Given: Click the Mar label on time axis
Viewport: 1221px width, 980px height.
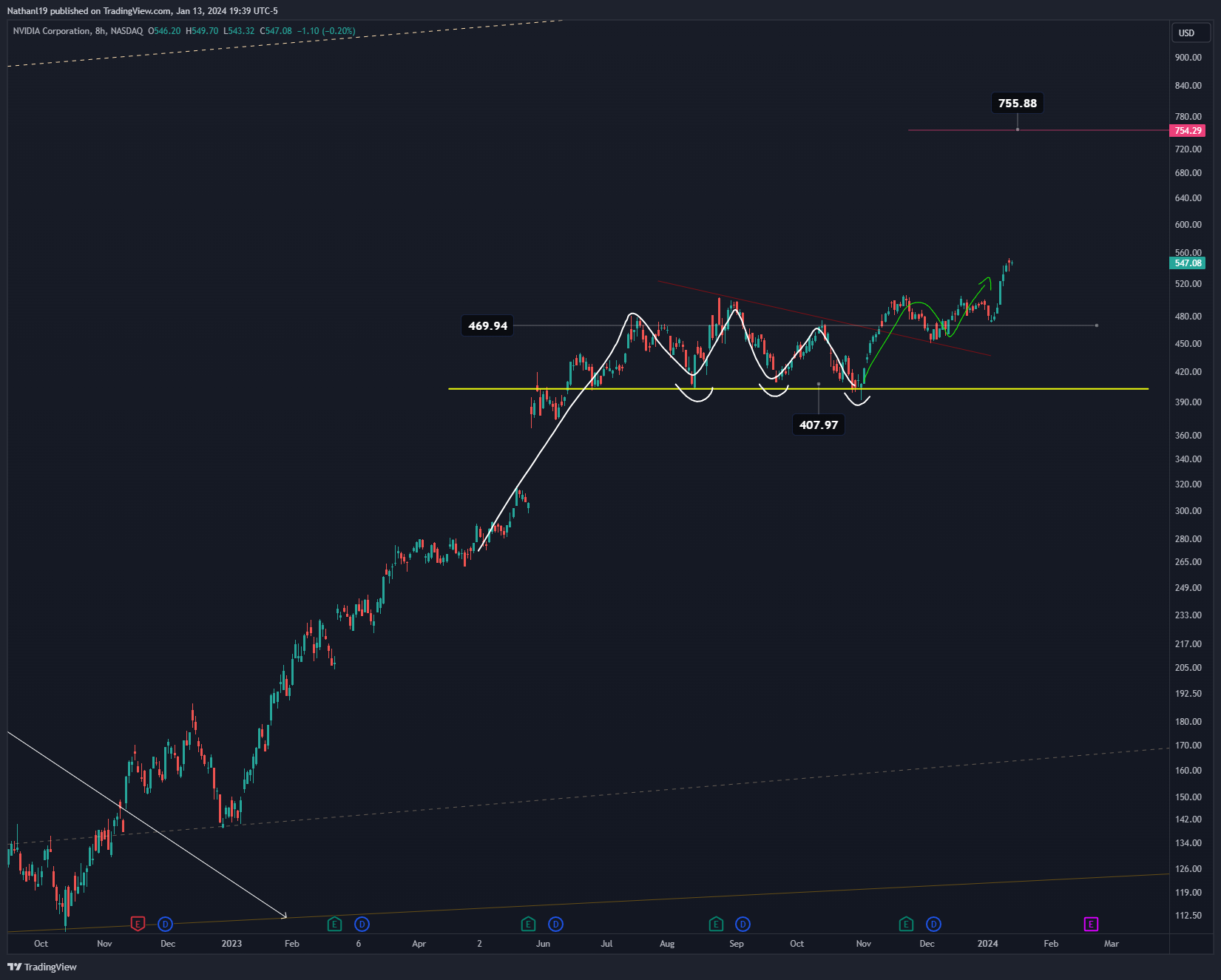Looking at the screenshot, I should 1112,944.
